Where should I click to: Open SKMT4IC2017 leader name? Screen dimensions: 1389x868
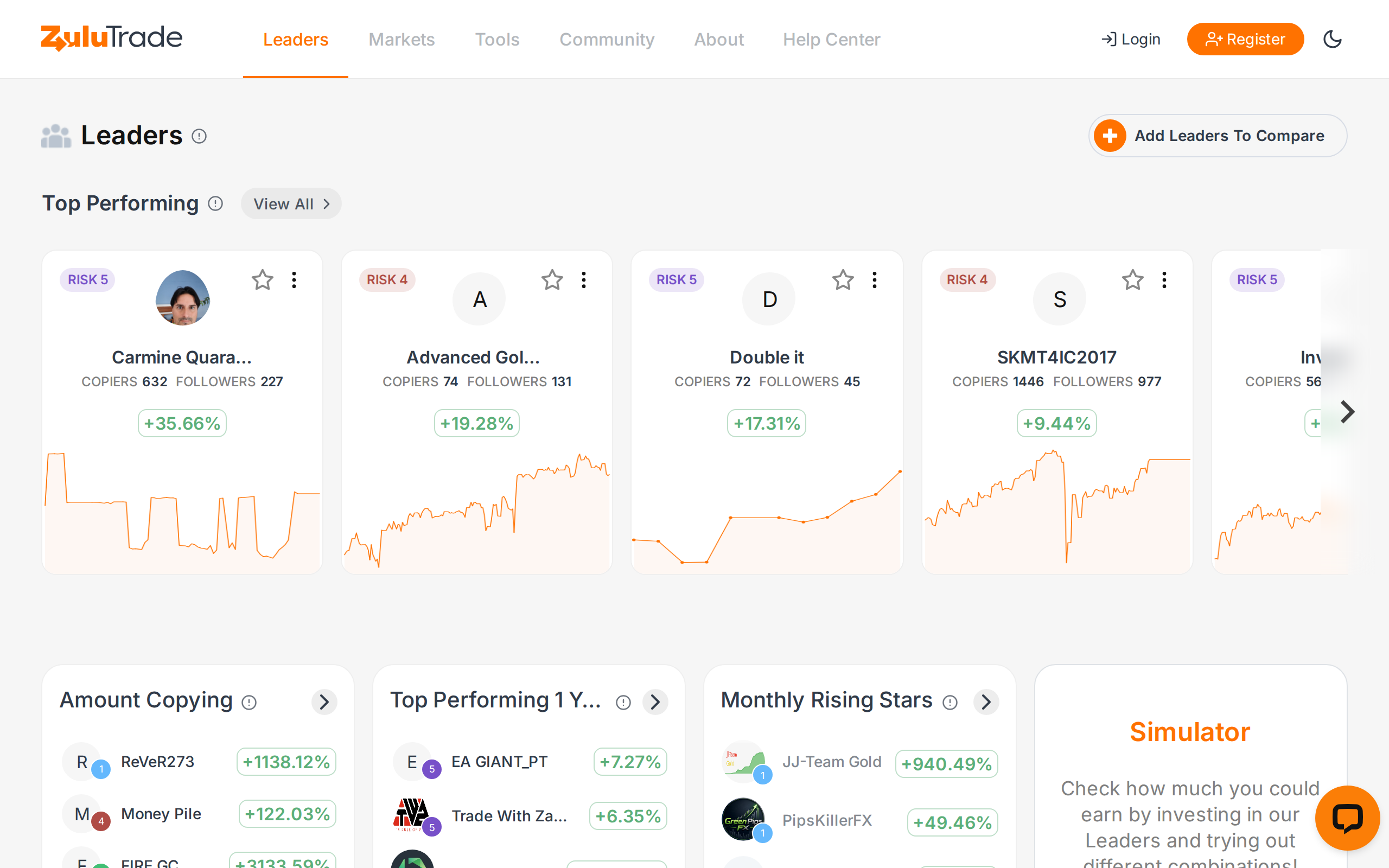point(1057,357)
